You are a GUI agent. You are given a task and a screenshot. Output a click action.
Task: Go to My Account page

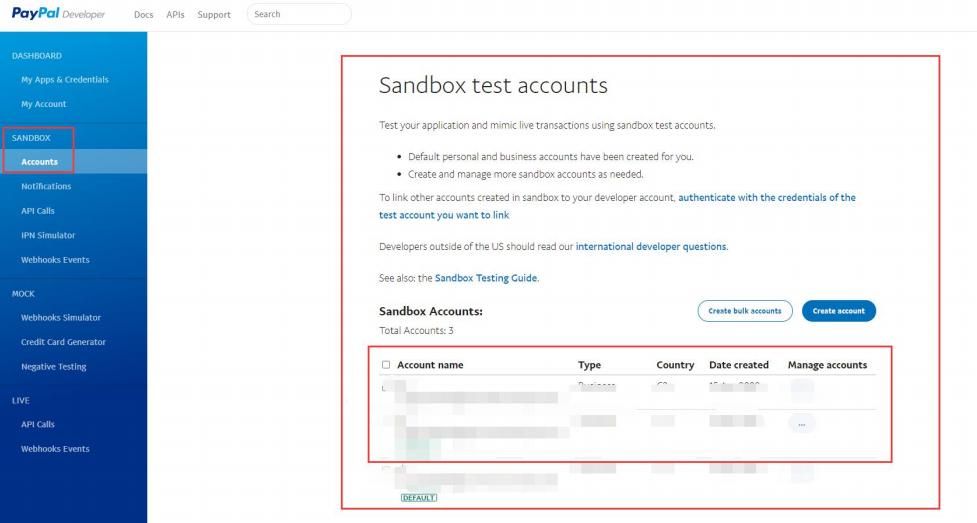(44, 104)
